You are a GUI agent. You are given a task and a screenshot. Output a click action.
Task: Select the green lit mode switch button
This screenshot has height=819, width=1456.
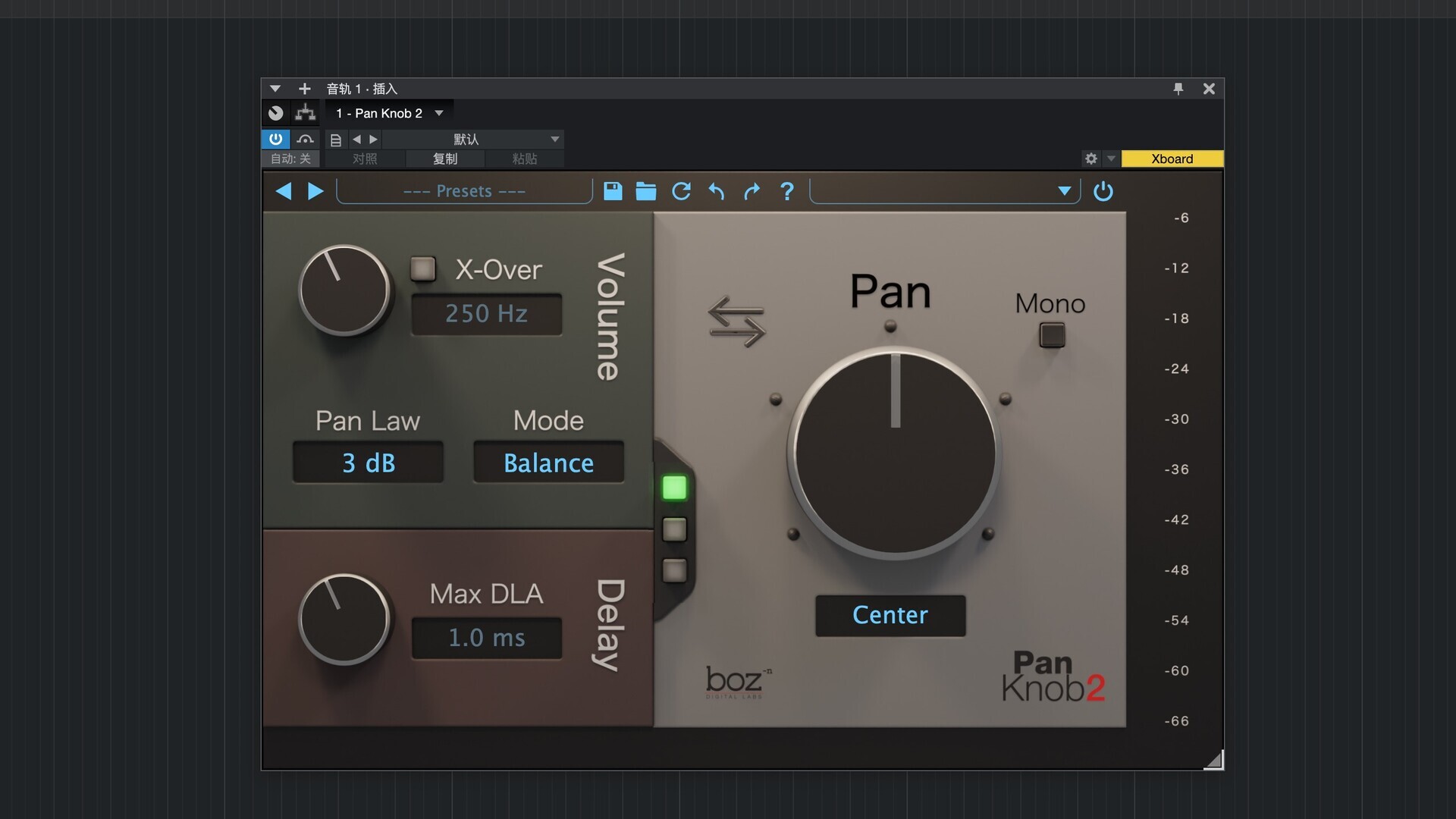click(x=674, y=488)
